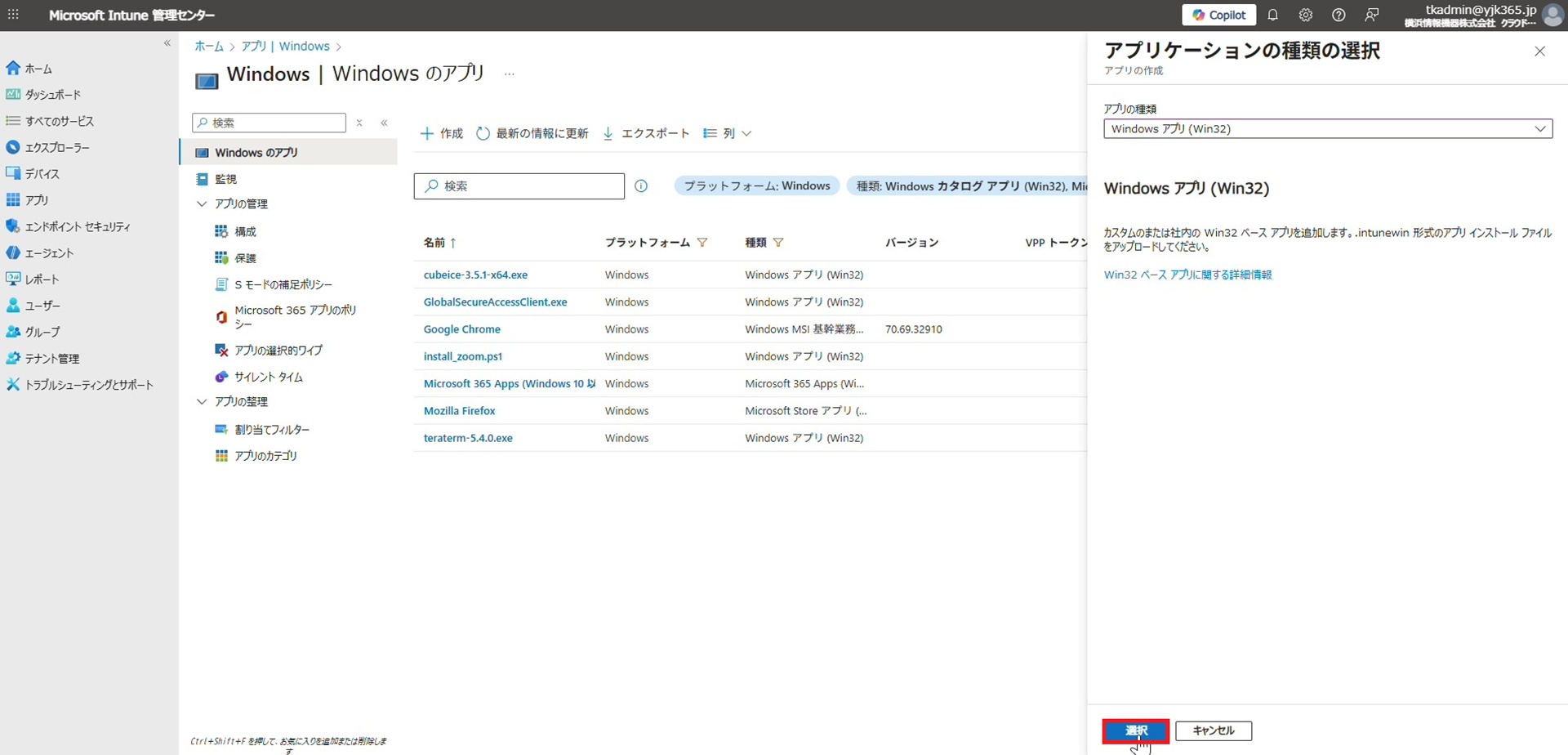Open the portal waffle menu icon
The width and height of the screenshot is (1568, 755).
coord(13,16)
